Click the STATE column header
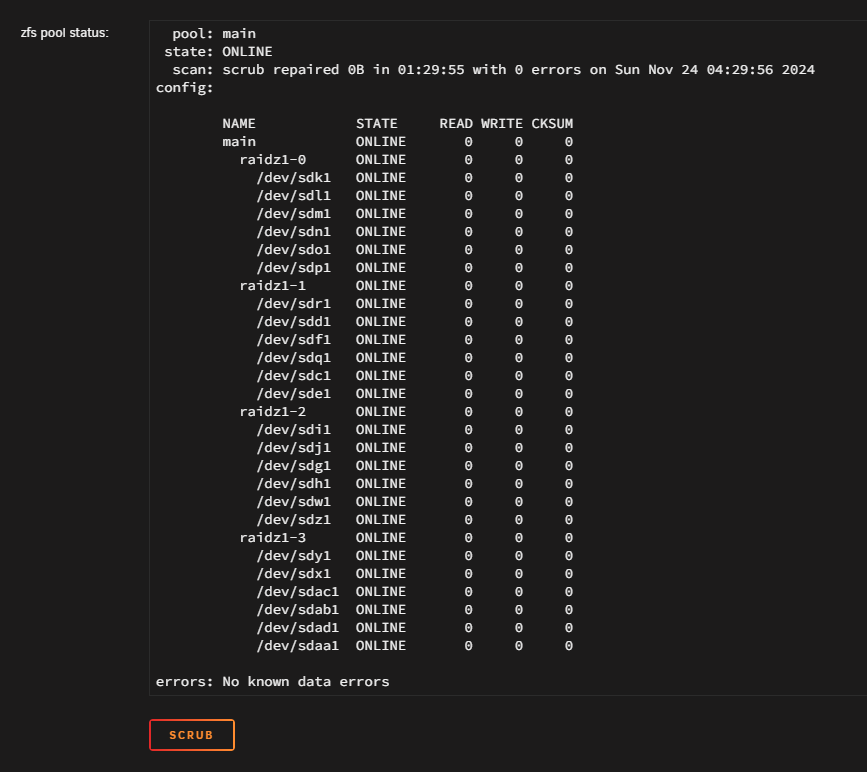The width and height of the screenshot is (867, 772). [x=376, y=124]
